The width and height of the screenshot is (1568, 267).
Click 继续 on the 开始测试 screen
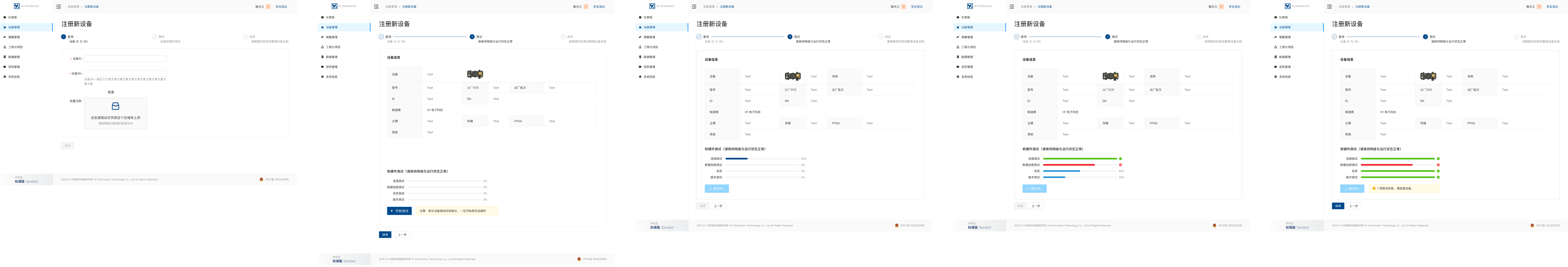(385, 235)
